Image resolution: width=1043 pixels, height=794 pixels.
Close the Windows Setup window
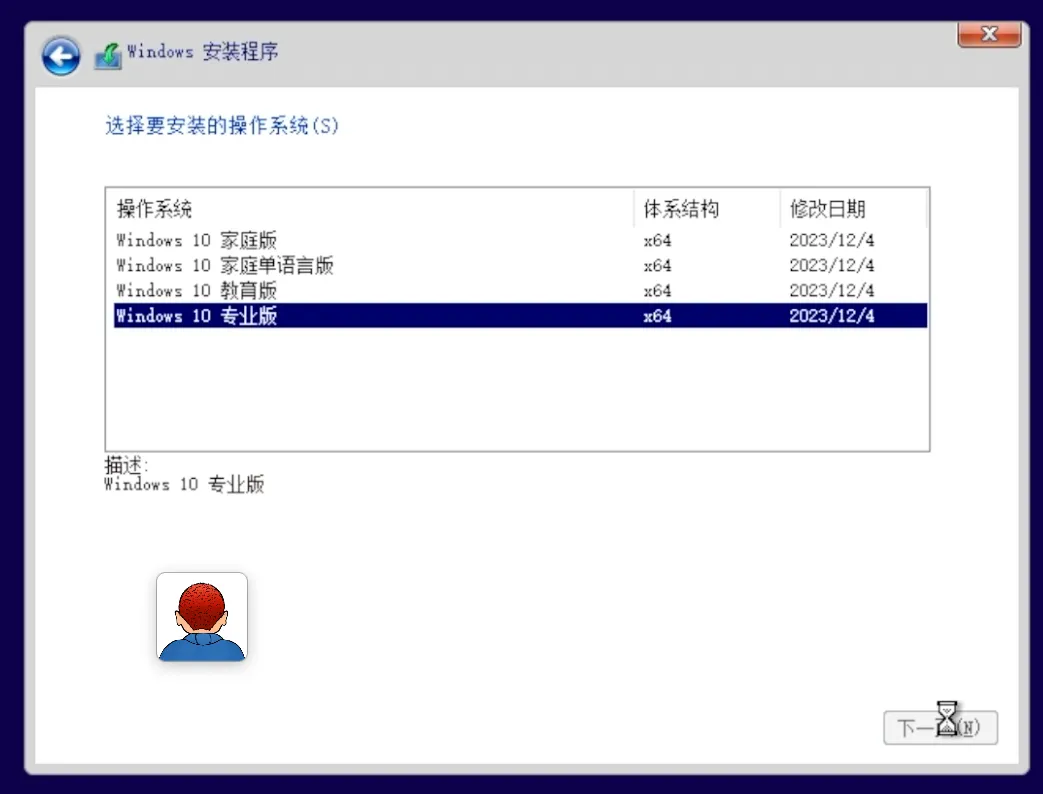click(x=989, y=34)
